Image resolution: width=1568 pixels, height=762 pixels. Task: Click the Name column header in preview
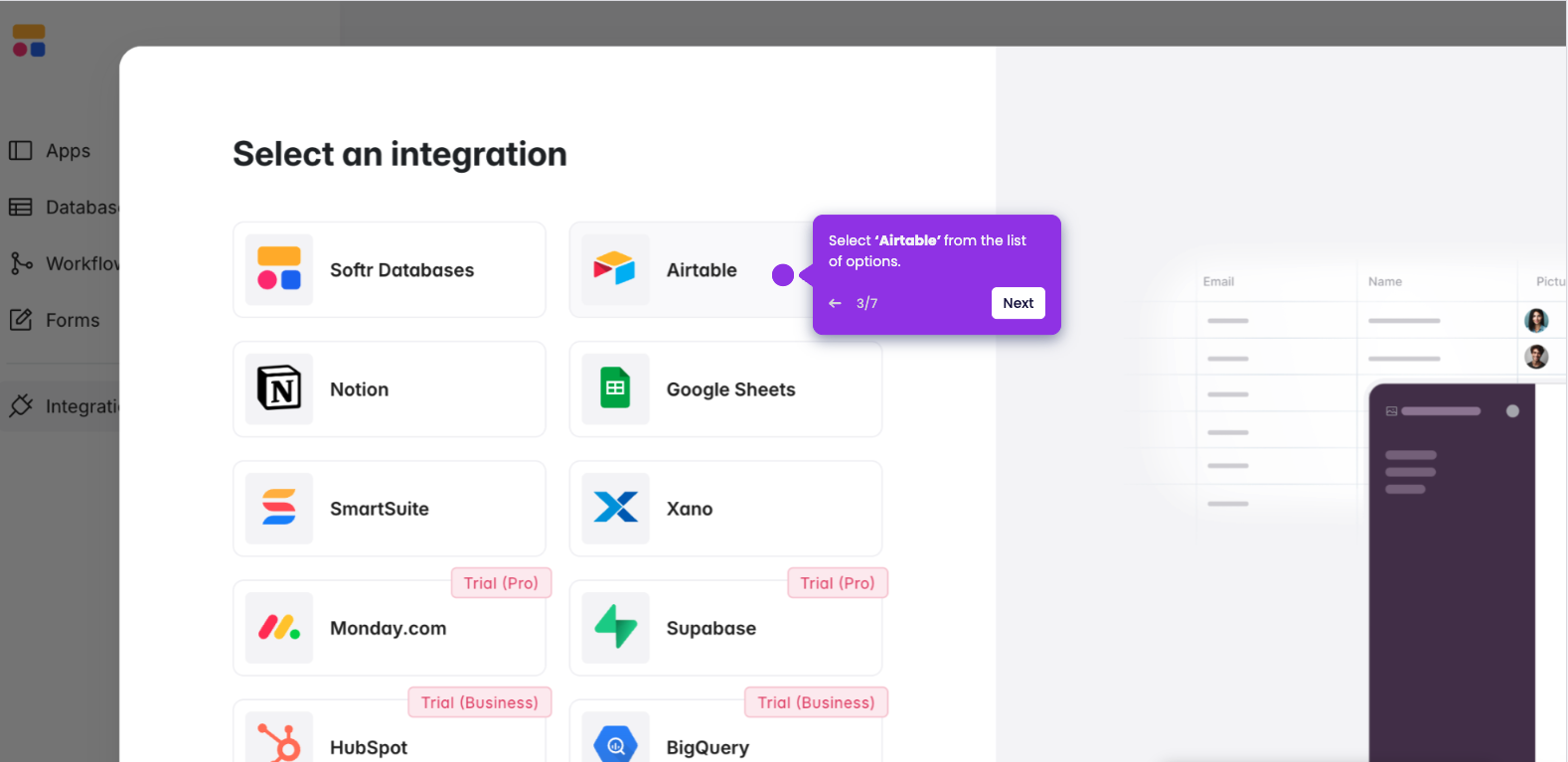[1384, 281]
